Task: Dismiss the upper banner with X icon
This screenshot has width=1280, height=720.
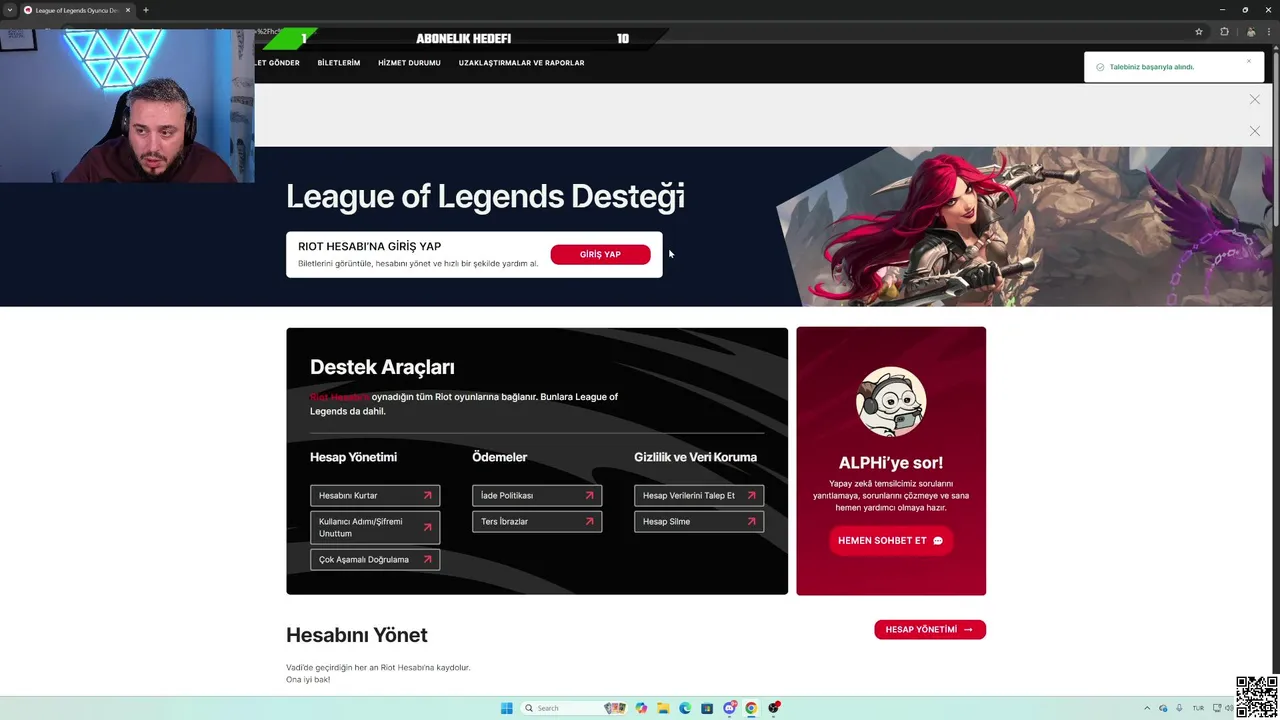Action: tap(1254, 99)
